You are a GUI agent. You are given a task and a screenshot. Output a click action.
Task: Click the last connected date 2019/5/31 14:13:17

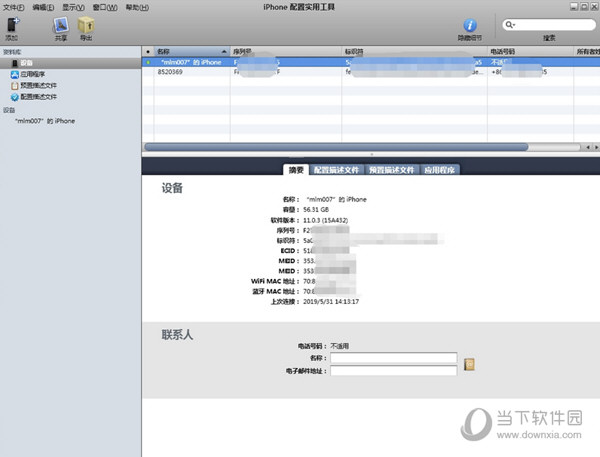coord(331,302)
